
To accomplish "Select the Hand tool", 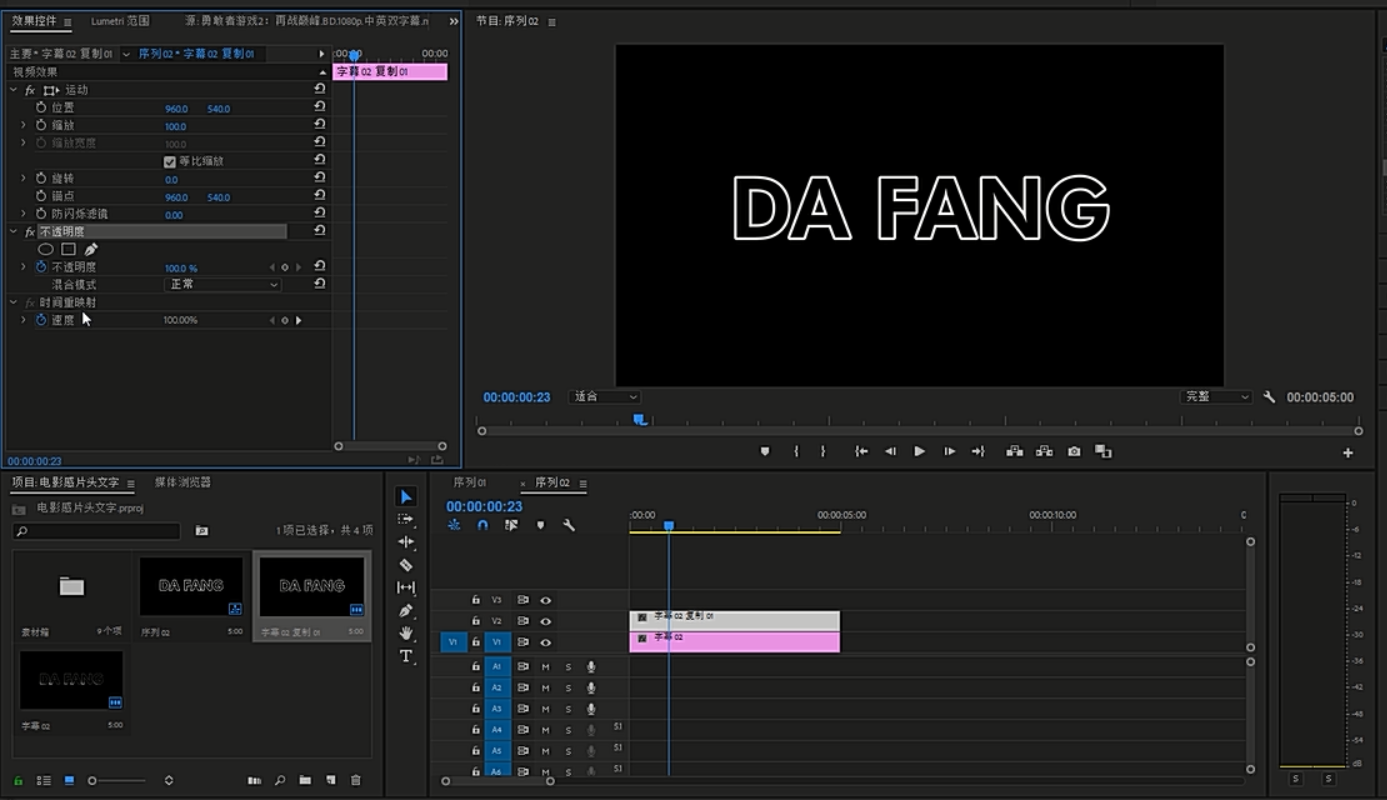I will point(405,633).
